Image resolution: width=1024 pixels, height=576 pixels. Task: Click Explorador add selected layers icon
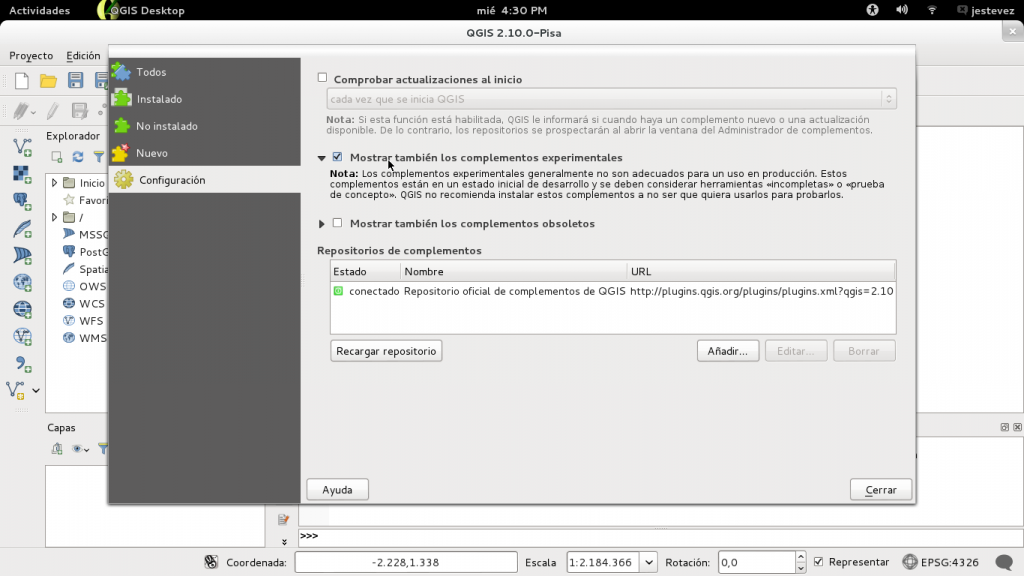(57, 157)
